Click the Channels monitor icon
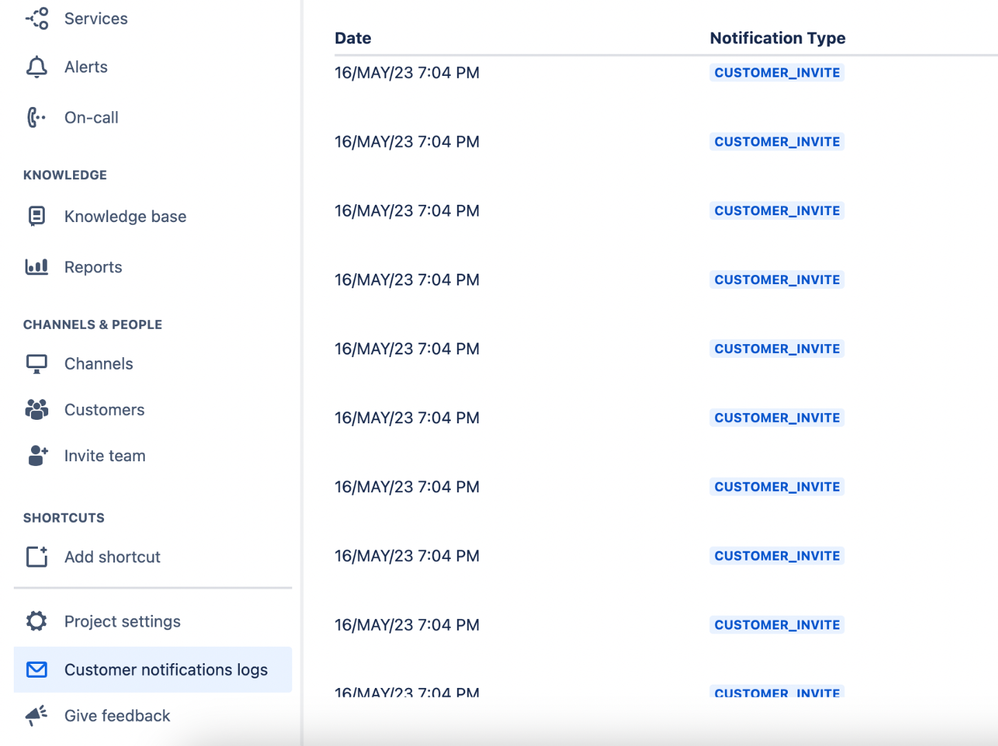 [36, 363]
